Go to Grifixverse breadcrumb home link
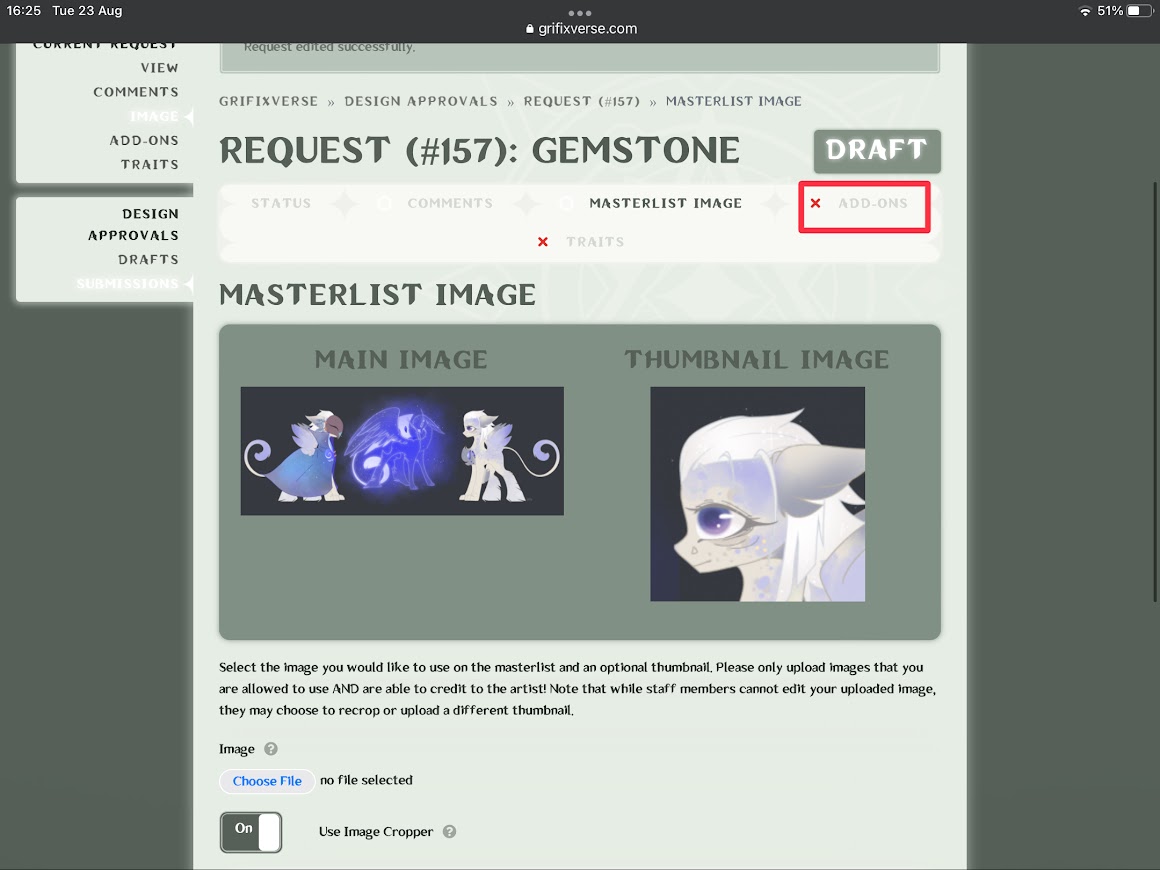Screen dimensions: 1160x870 click(x=268, y=101)
